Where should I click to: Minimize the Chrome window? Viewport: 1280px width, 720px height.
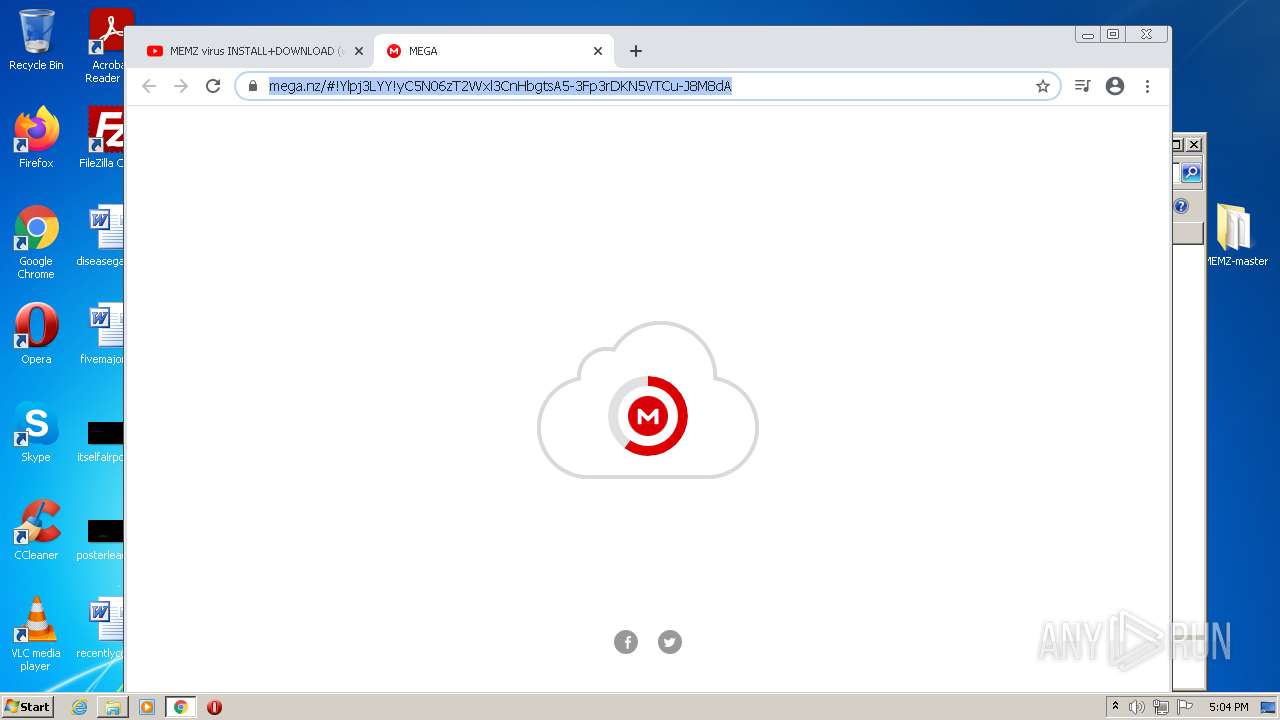[1088, 34]
